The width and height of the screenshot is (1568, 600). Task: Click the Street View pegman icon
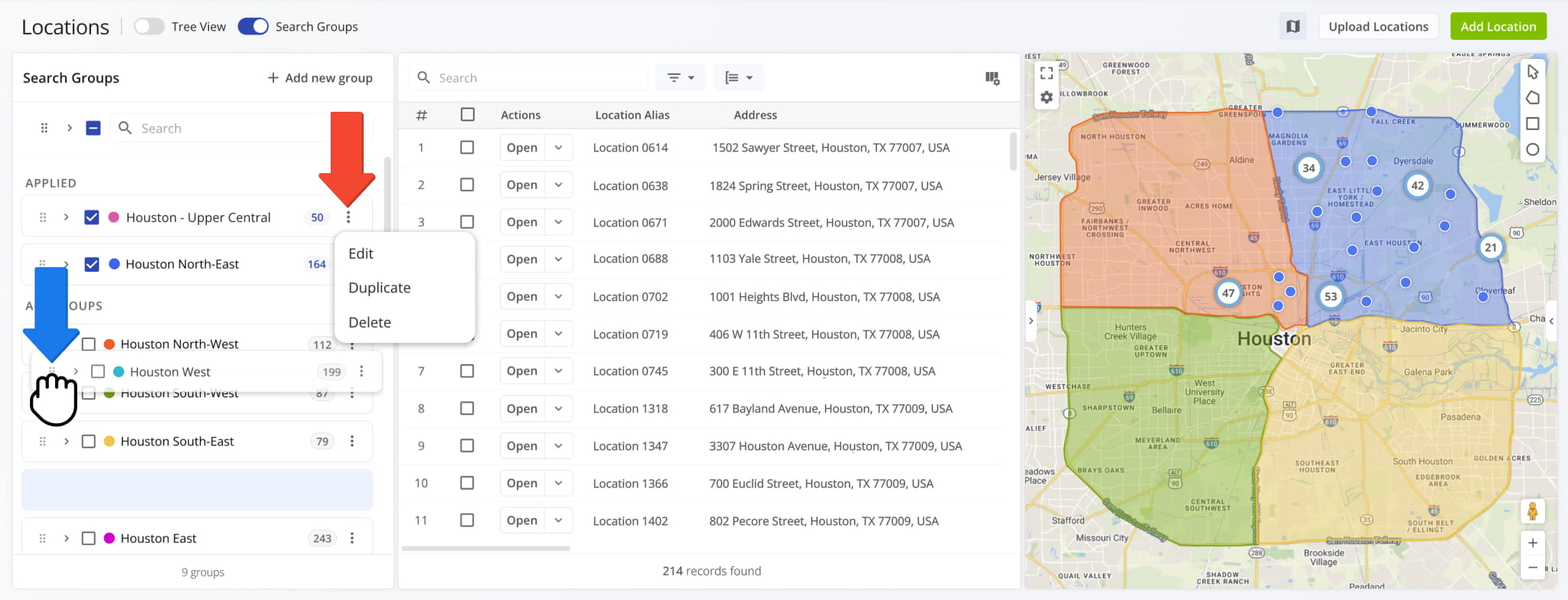1533,511
